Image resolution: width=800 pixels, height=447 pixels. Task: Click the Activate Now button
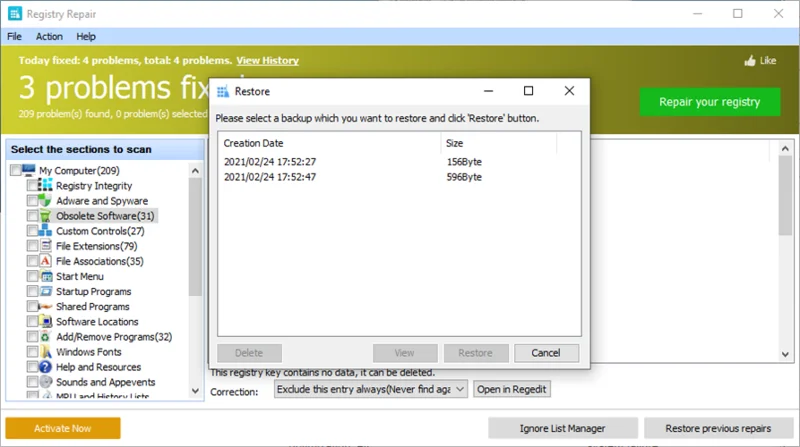(63, 428)
